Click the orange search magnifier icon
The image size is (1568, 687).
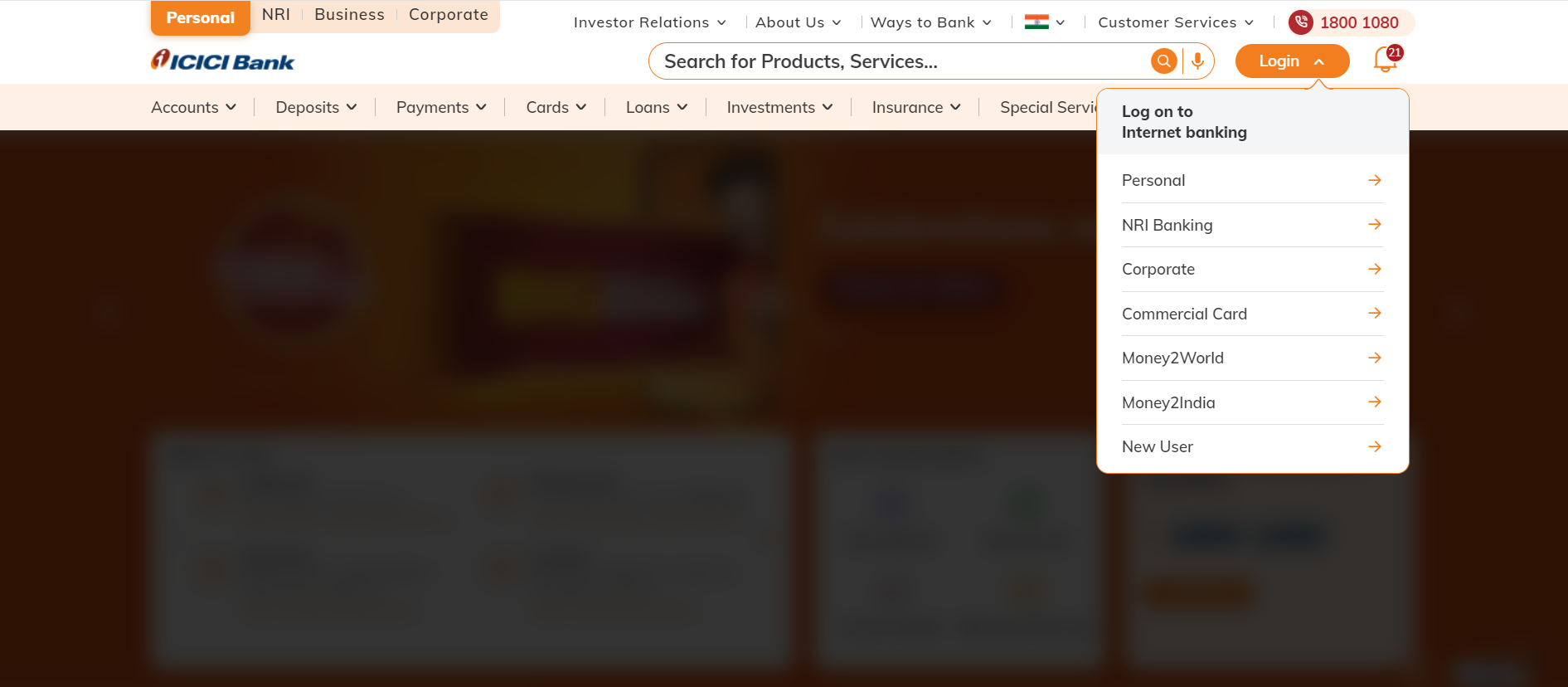click(x=1164, y=61)
